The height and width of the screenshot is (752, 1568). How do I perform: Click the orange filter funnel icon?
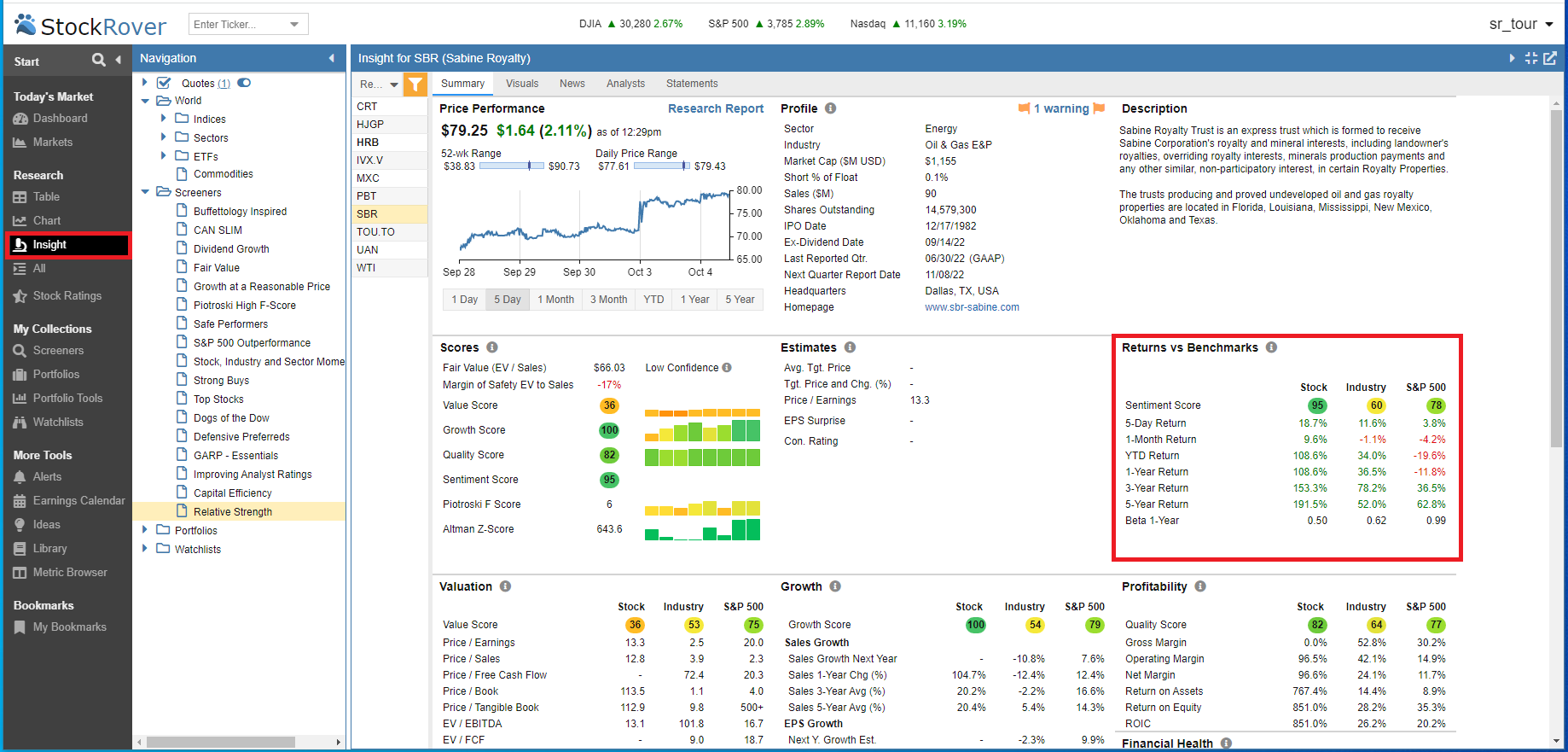tap(415, 84)
